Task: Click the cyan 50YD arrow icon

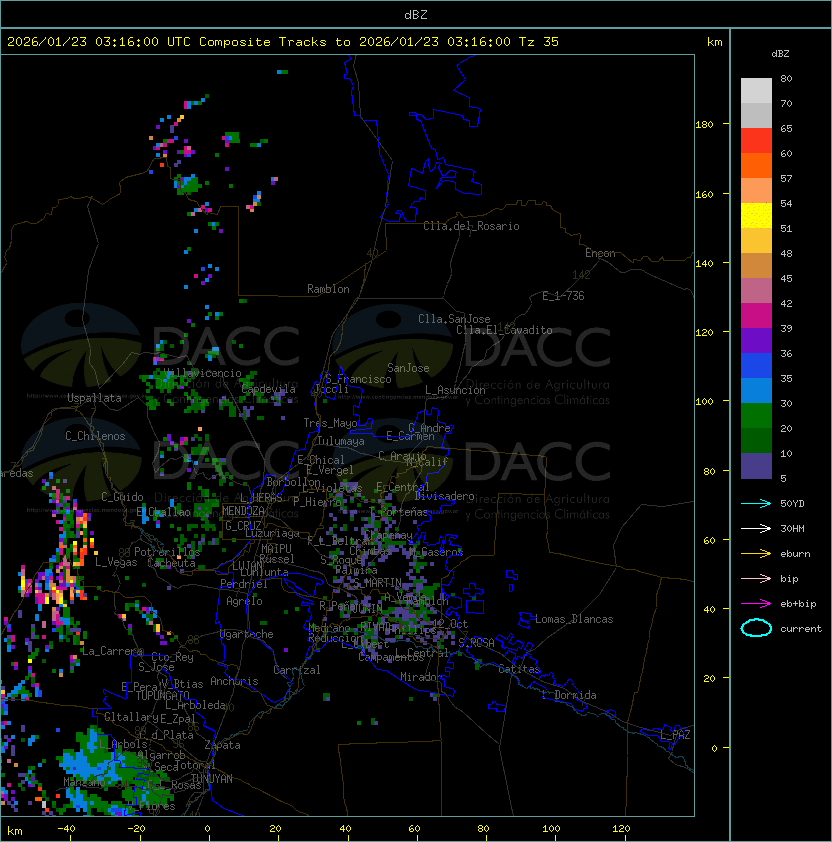Action: coord(756,504)
